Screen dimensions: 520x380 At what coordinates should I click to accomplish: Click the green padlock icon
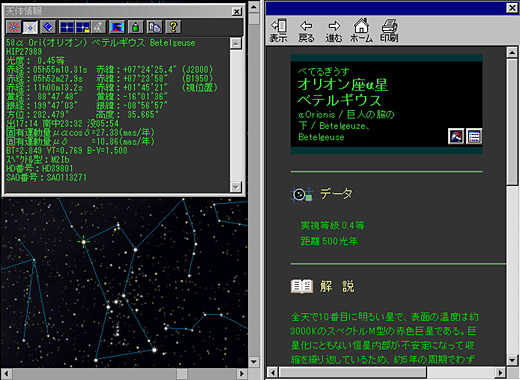coord(136,27)
